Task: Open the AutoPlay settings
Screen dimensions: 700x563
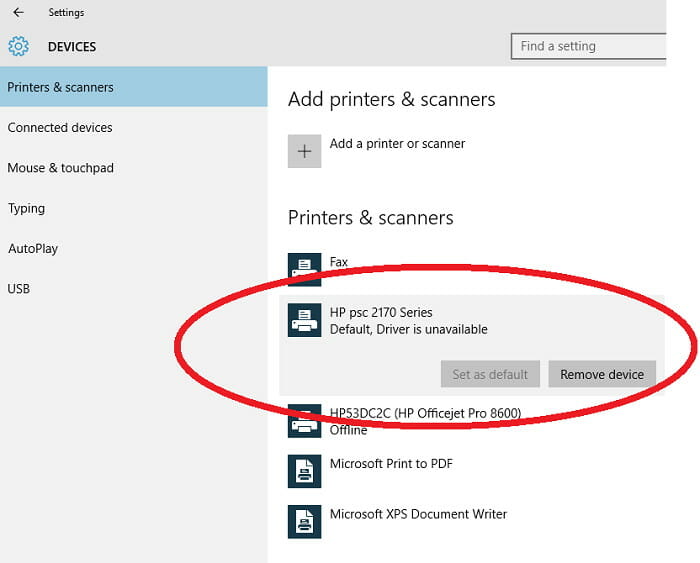Action: click(x=133, y=249)
